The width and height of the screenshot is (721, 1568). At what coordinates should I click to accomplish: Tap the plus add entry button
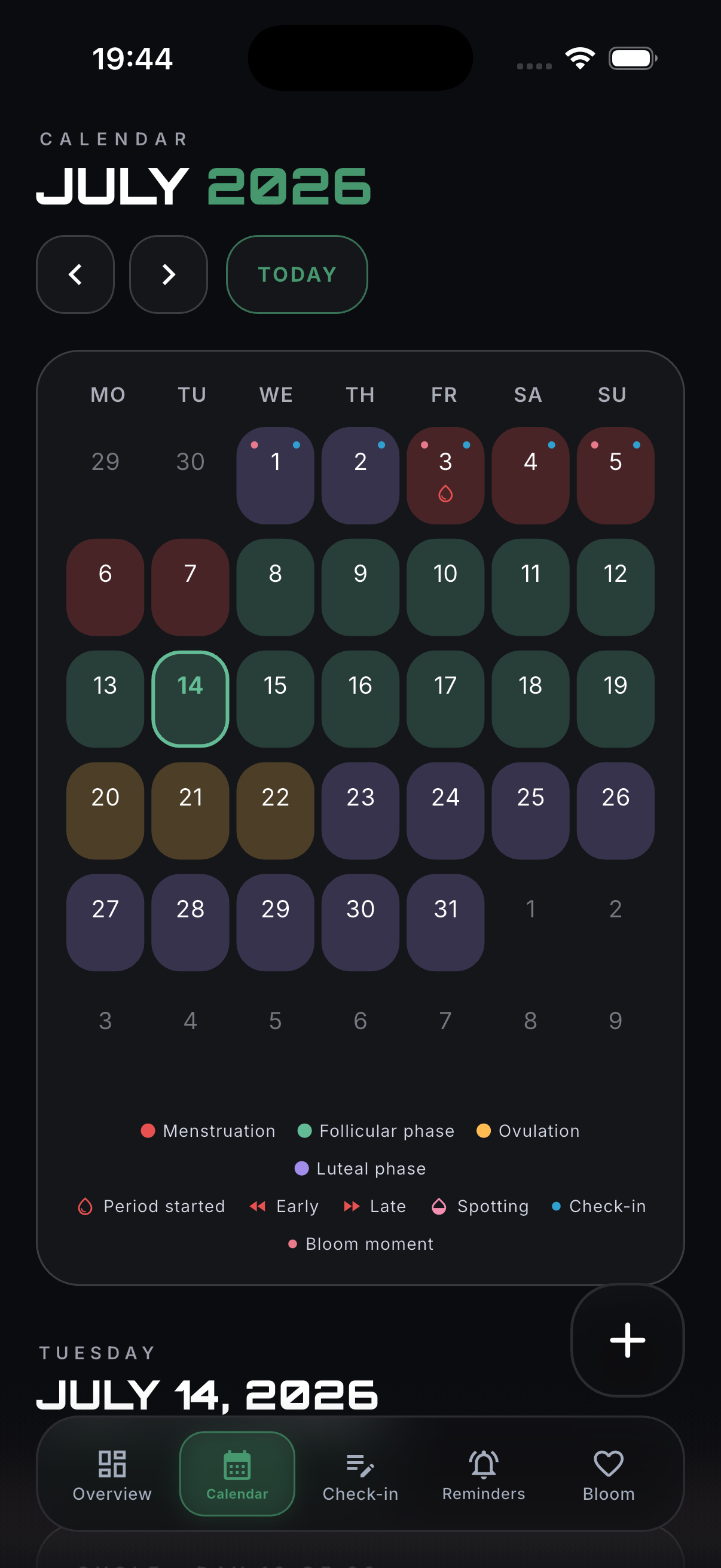[x=627, y=1340]
